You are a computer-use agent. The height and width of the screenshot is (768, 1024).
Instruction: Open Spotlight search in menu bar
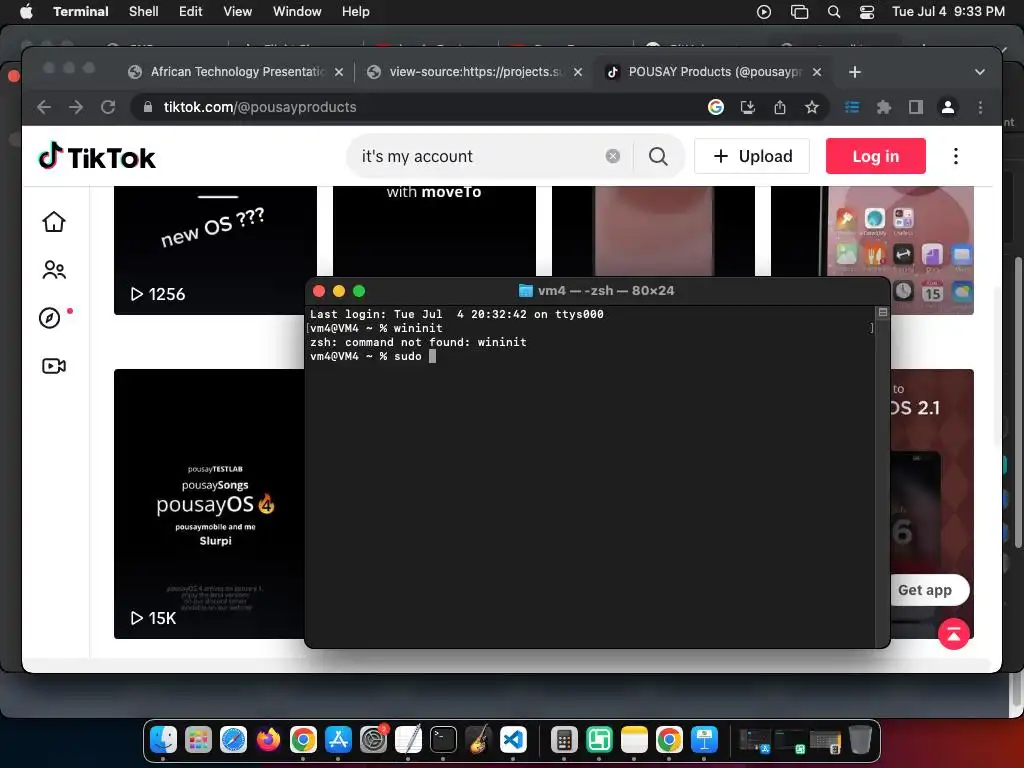click(834, 12)
